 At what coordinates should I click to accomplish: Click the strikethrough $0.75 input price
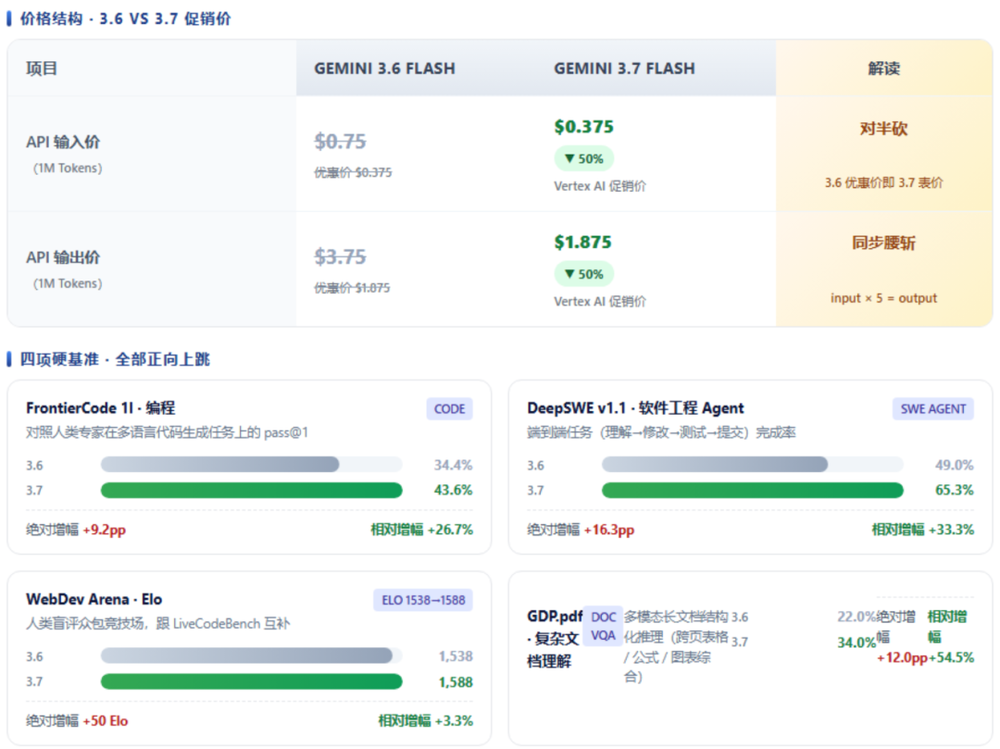[x=340, y=141]
